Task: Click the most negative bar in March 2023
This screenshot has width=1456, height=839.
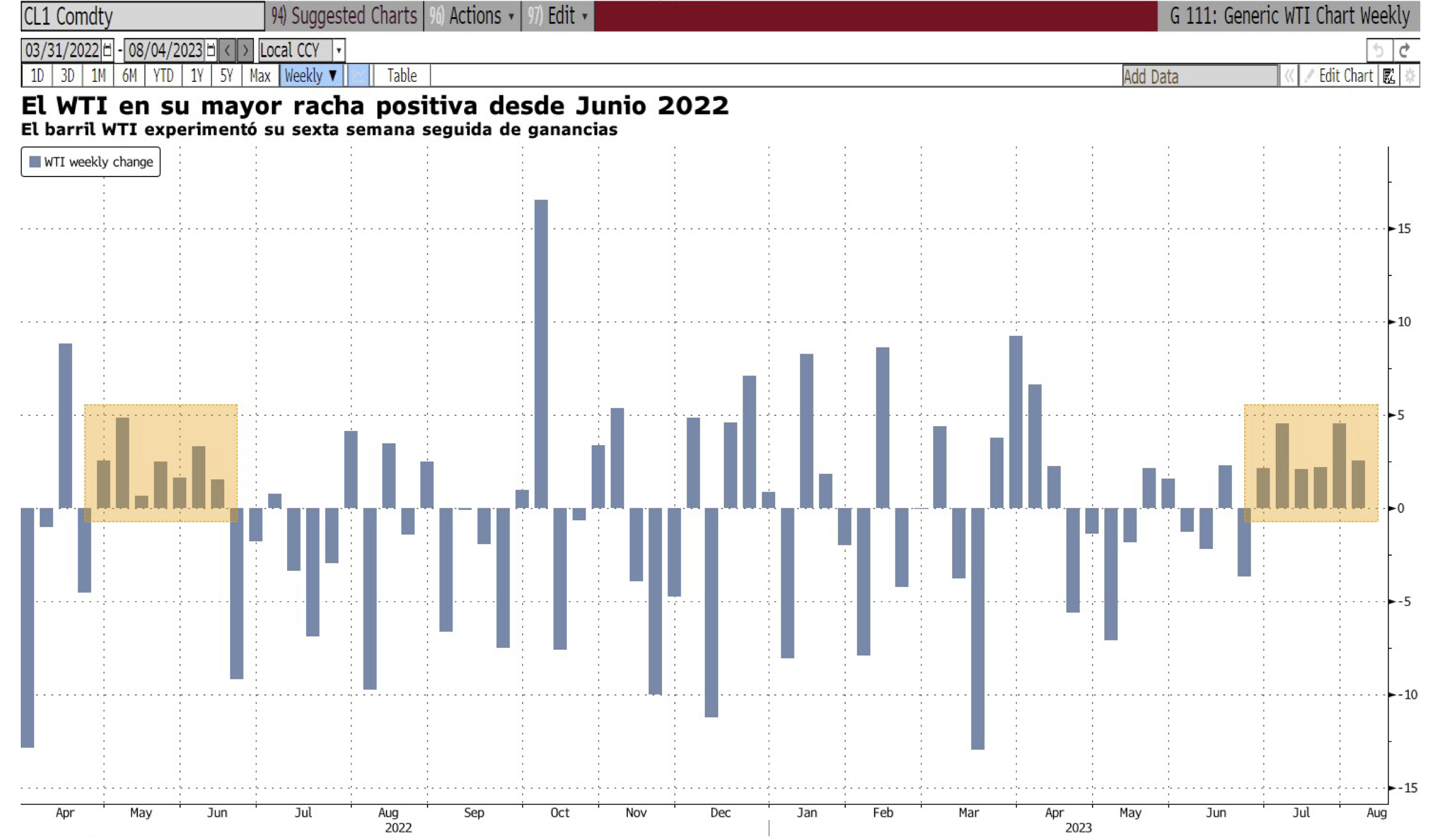Action: 977,628
